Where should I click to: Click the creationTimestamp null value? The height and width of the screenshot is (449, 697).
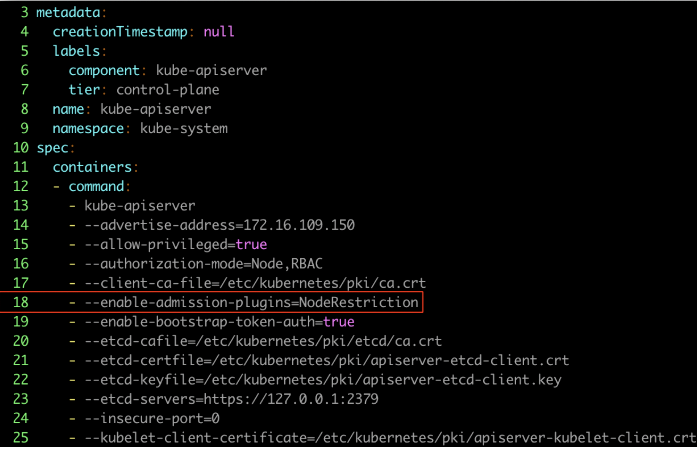click(x=219, y=32)
